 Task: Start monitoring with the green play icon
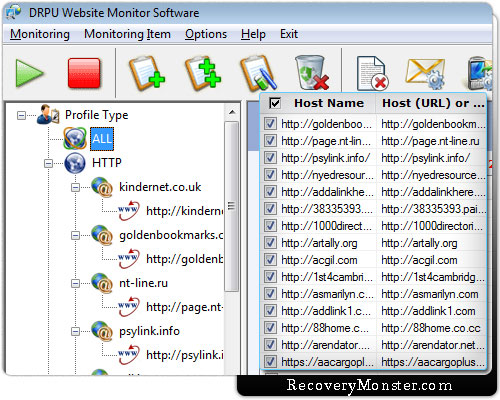coord(29,73)
